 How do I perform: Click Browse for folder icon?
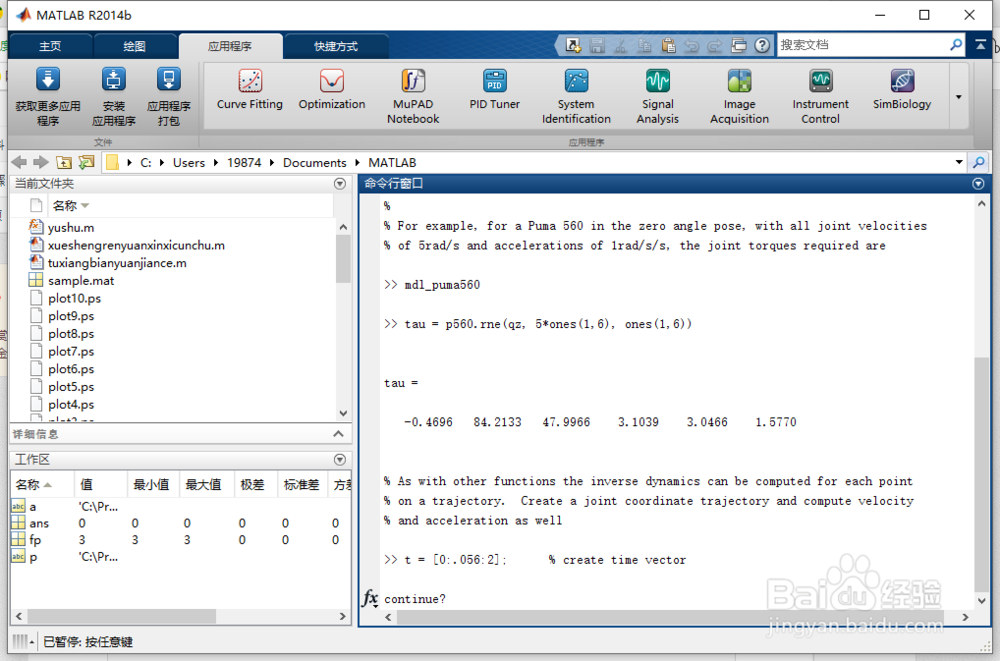click(86, 163)
